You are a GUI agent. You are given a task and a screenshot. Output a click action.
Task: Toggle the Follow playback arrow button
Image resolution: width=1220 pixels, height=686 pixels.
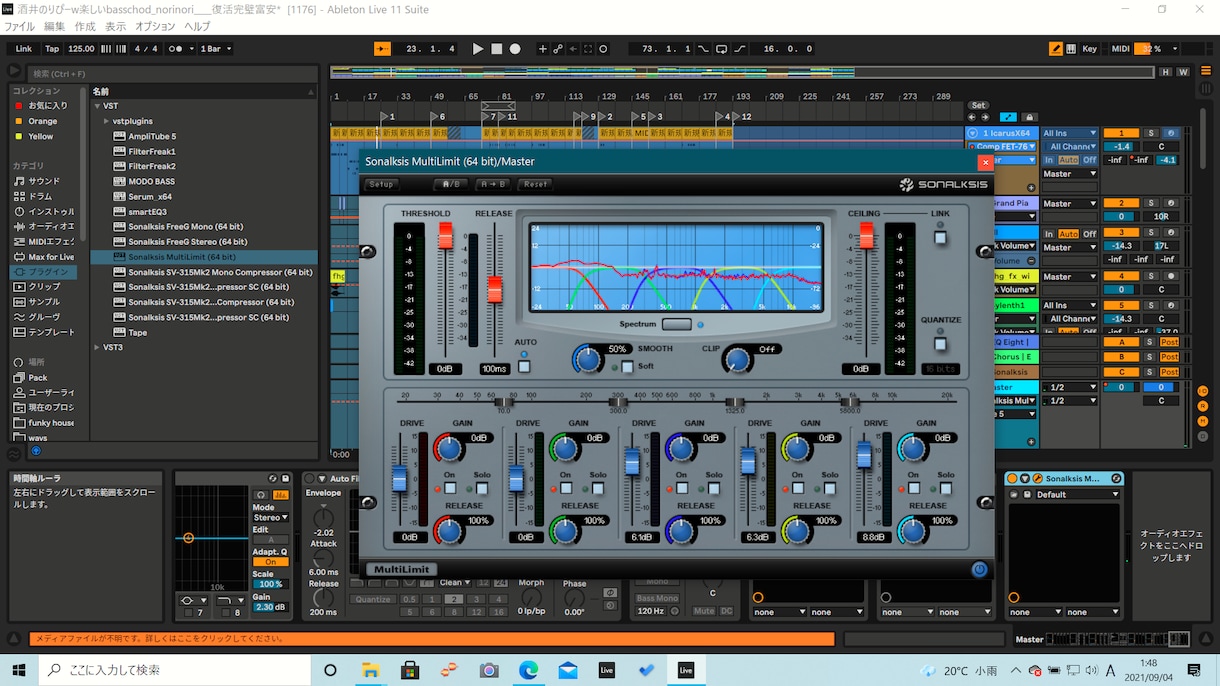click(381, 48)
